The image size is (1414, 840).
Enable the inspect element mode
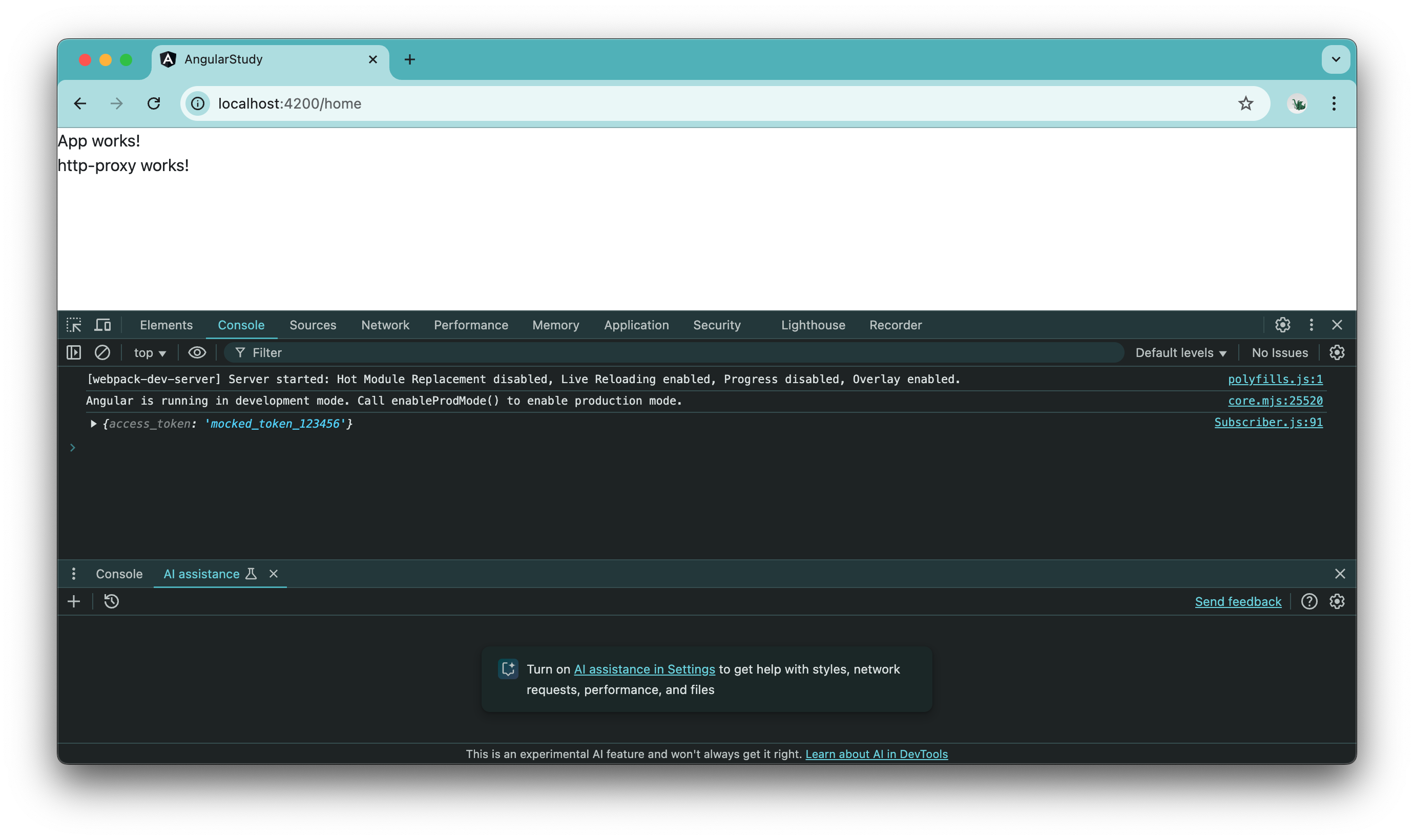(75, 325)
